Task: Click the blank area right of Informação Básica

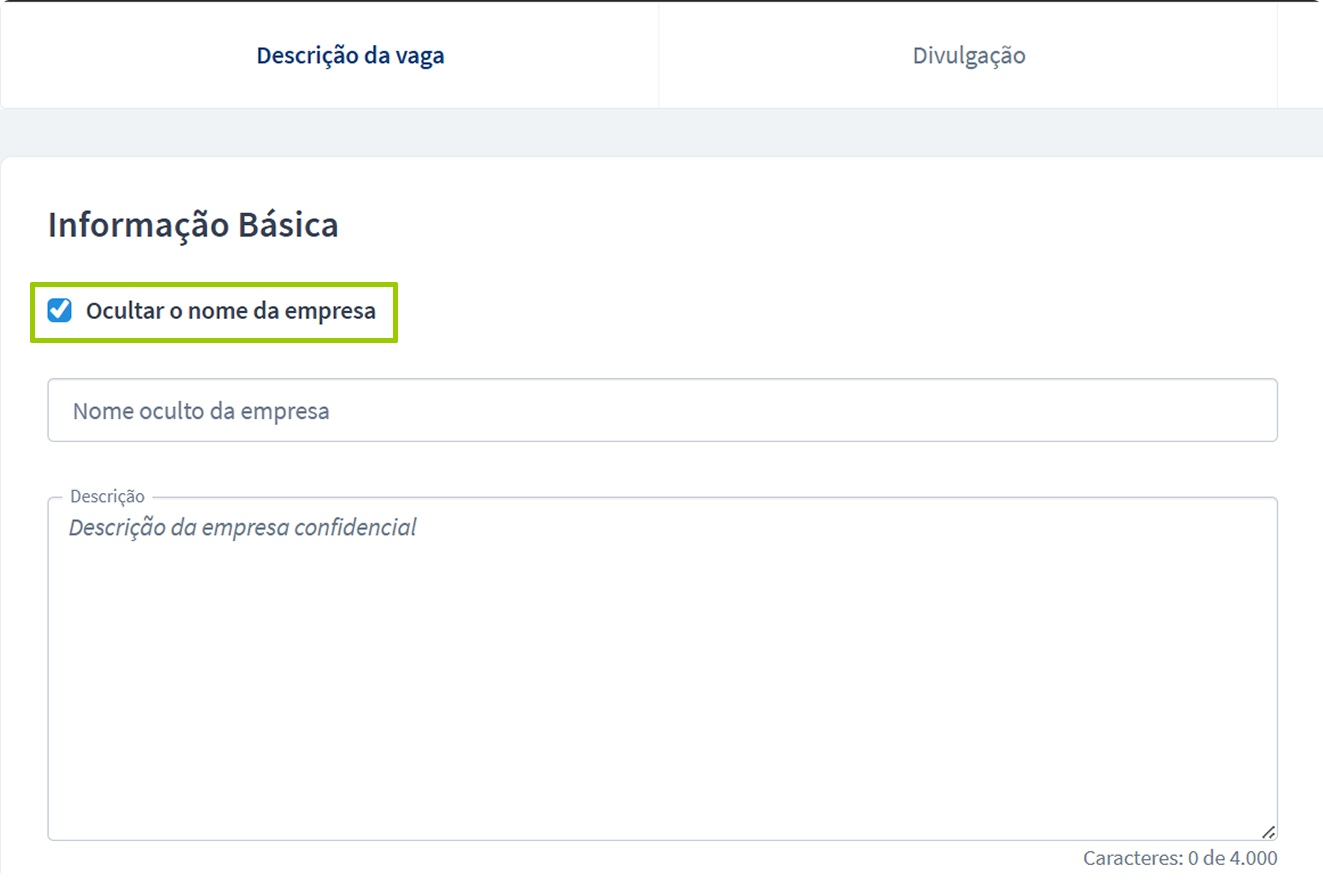Action: [800, 225]
